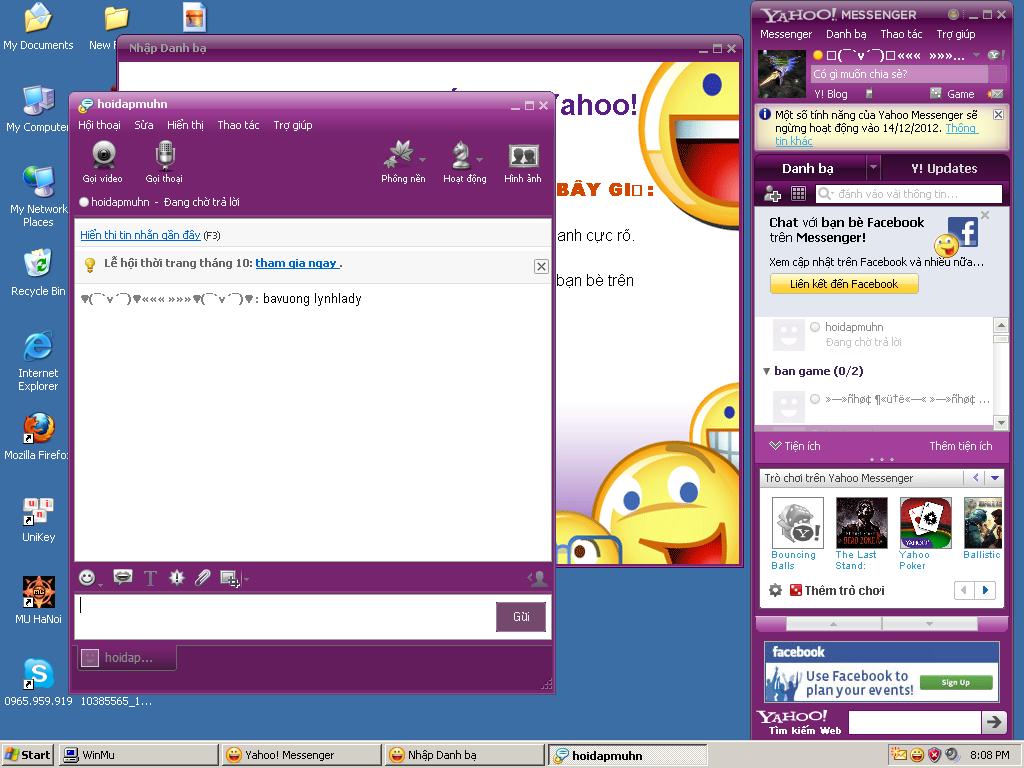The image size is (1024, 768).
Task: Show next games with right arrow
Action: pos(985,590)
